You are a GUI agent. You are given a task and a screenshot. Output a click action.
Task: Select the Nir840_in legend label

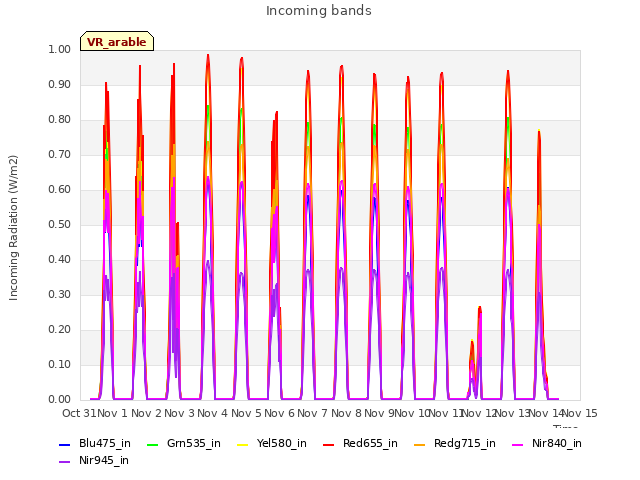[557, 444]
